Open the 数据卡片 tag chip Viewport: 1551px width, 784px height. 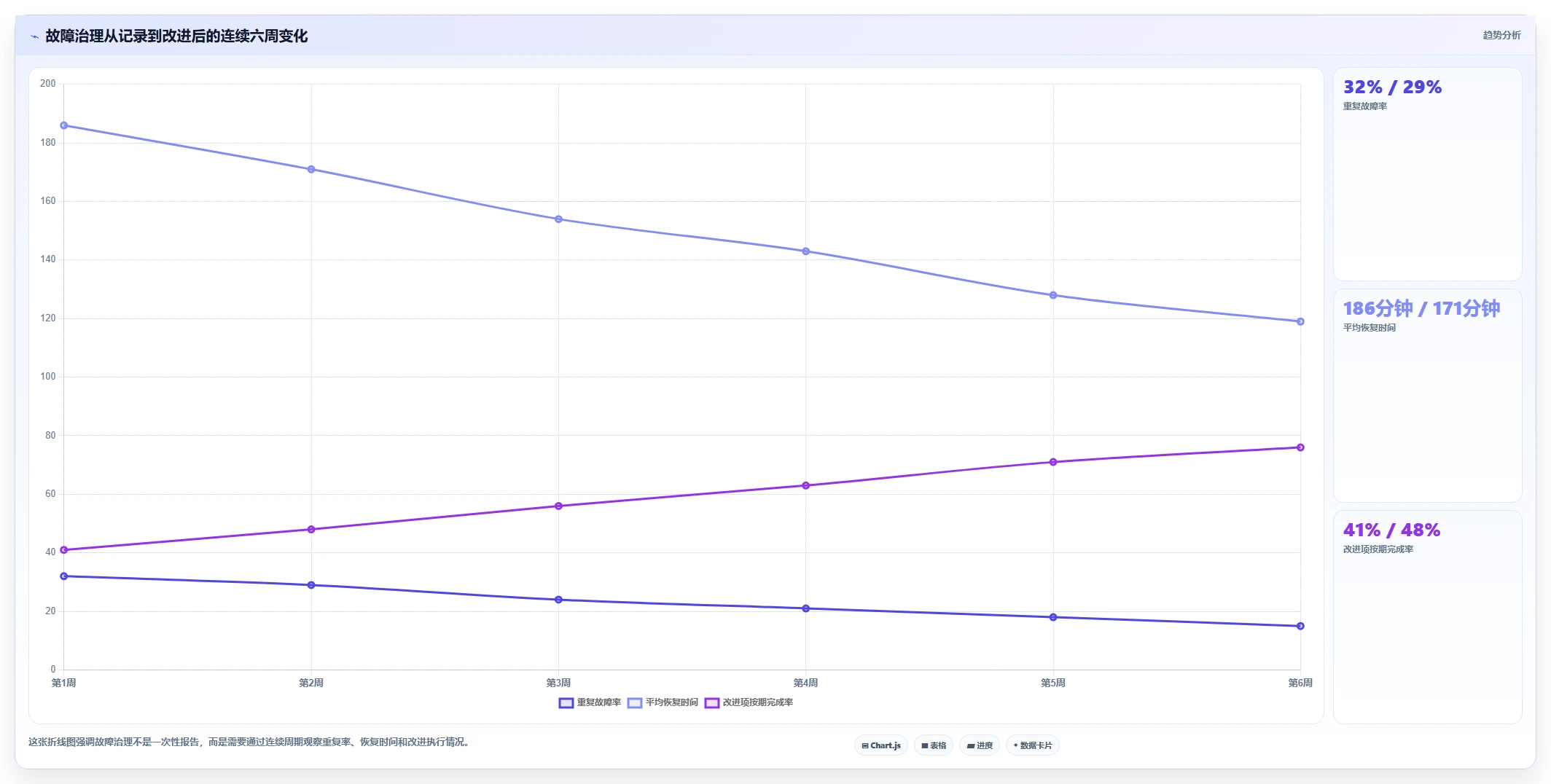coord(1033,745)
